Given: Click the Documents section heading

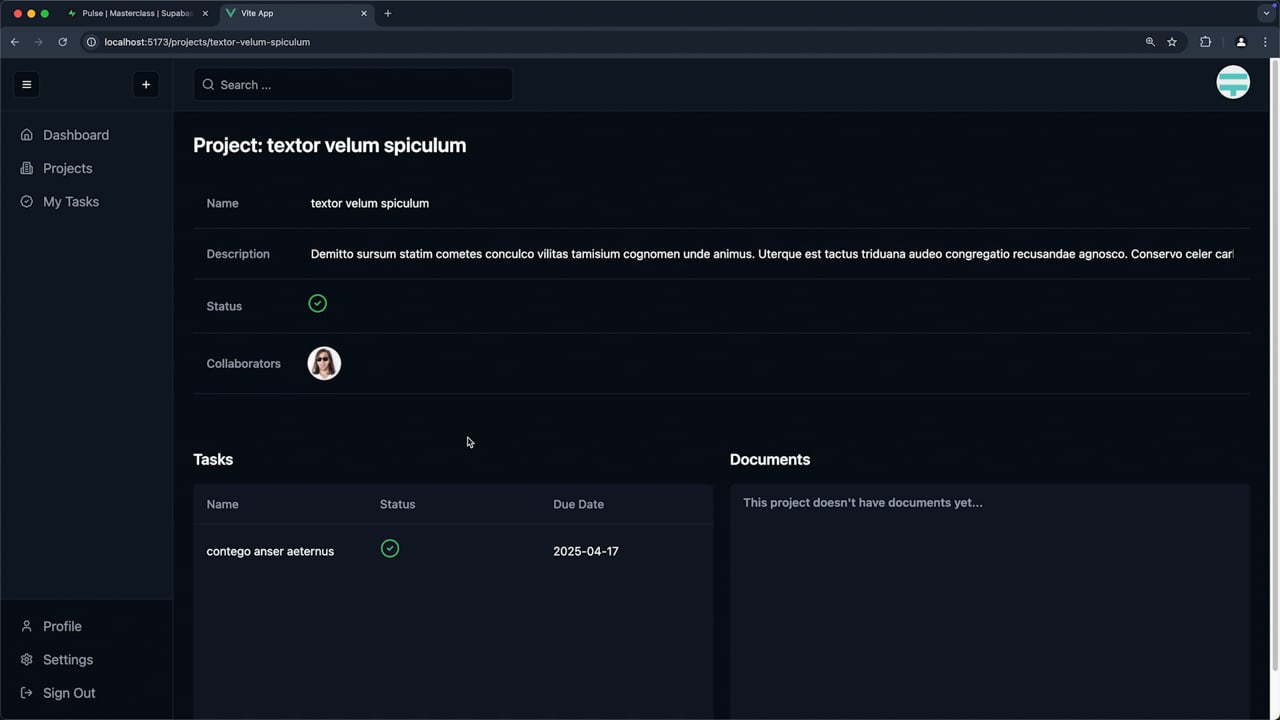Looking at the screenshot, I should coord(770,460).
